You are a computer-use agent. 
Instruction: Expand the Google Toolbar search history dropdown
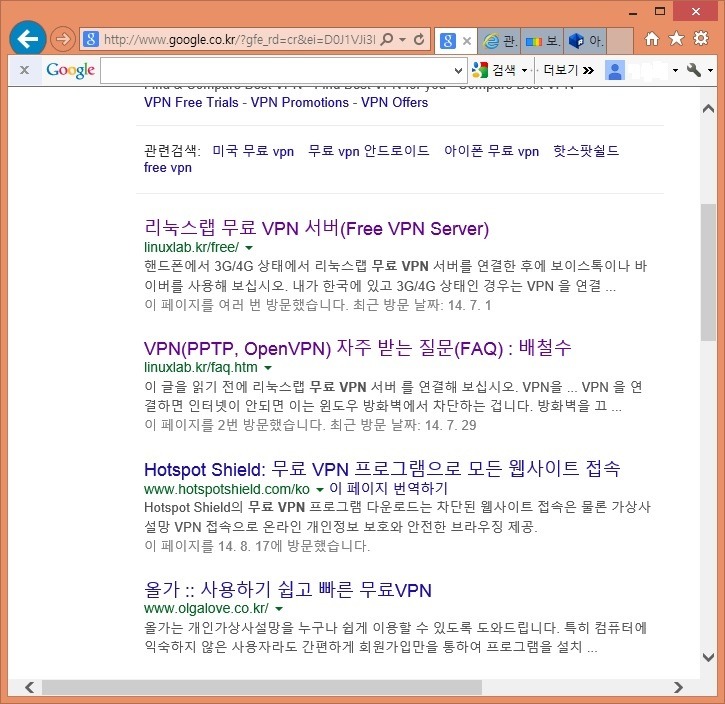click(458, 71)
